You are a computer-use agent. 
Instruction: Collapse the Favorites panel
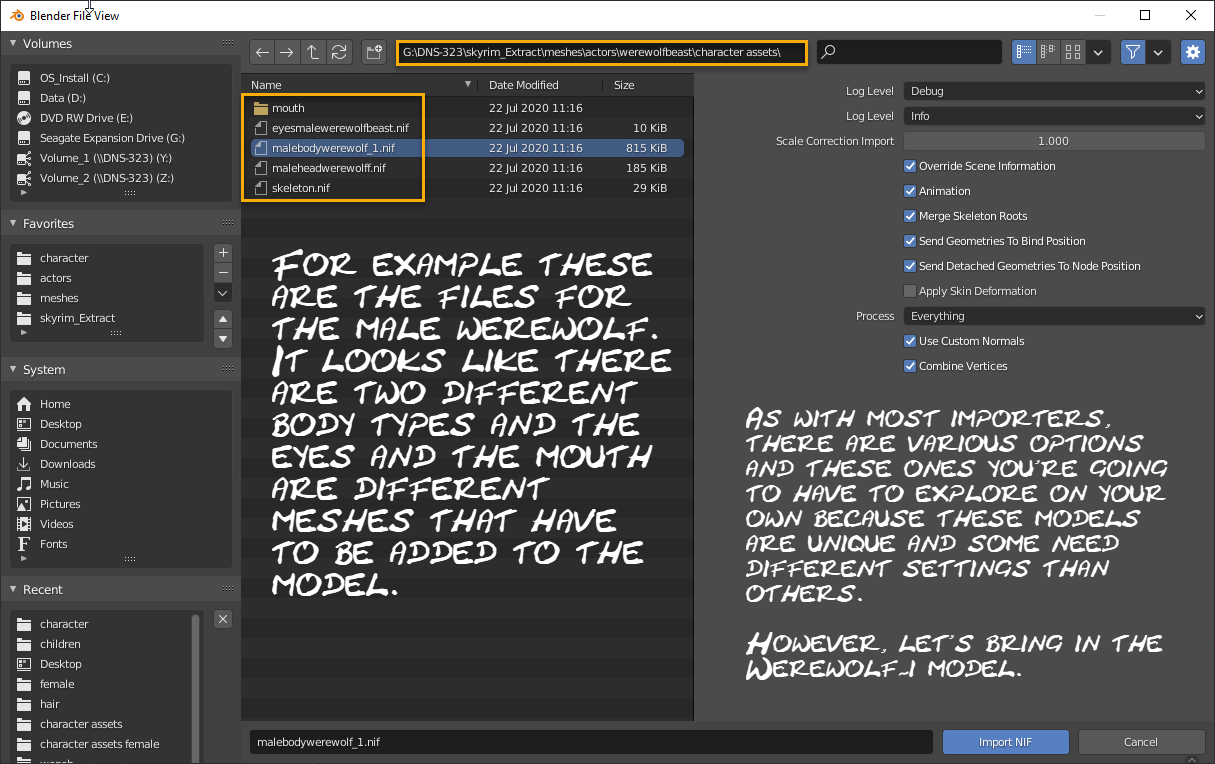pos(14,224)
